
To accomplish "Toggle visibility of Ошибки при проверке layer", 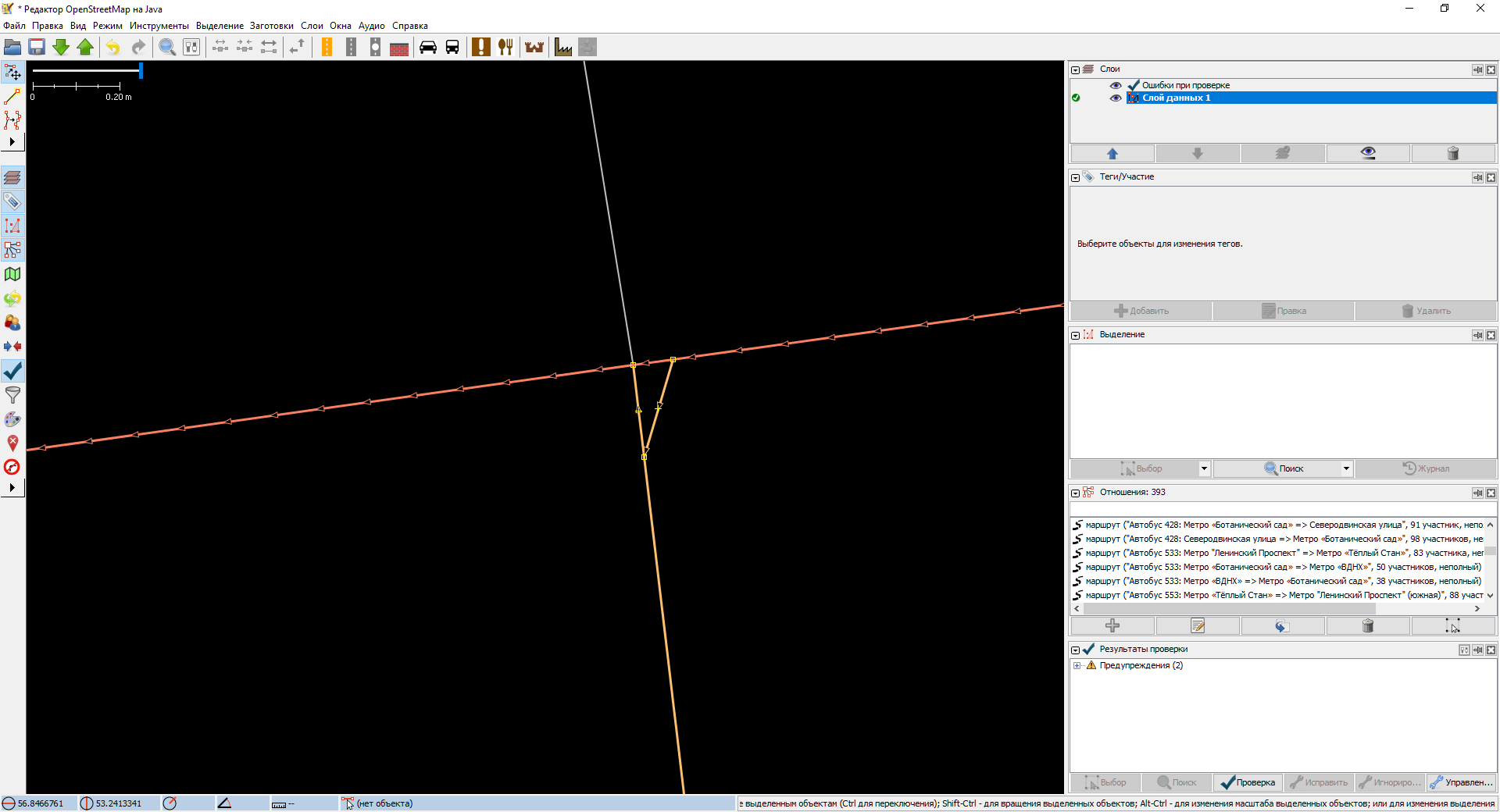I will (1116, 85).
